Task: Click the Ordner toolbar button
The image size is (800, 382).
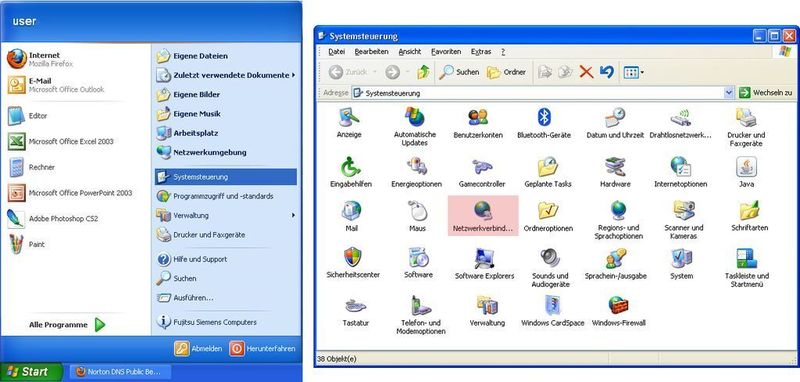Action: [x=506, y=72]
